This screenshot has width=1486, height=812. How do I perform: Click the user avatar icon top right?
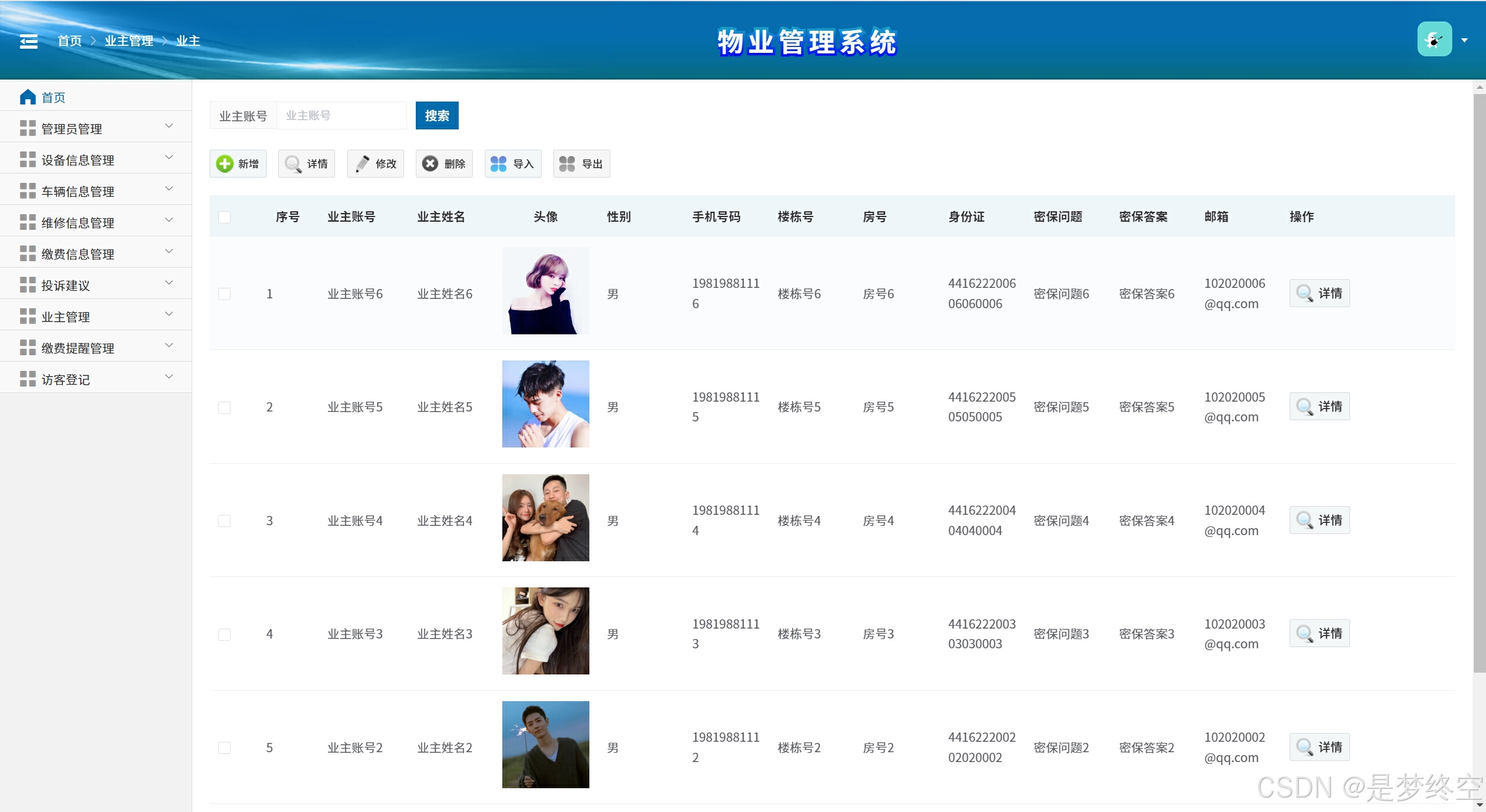(1434, 39)
